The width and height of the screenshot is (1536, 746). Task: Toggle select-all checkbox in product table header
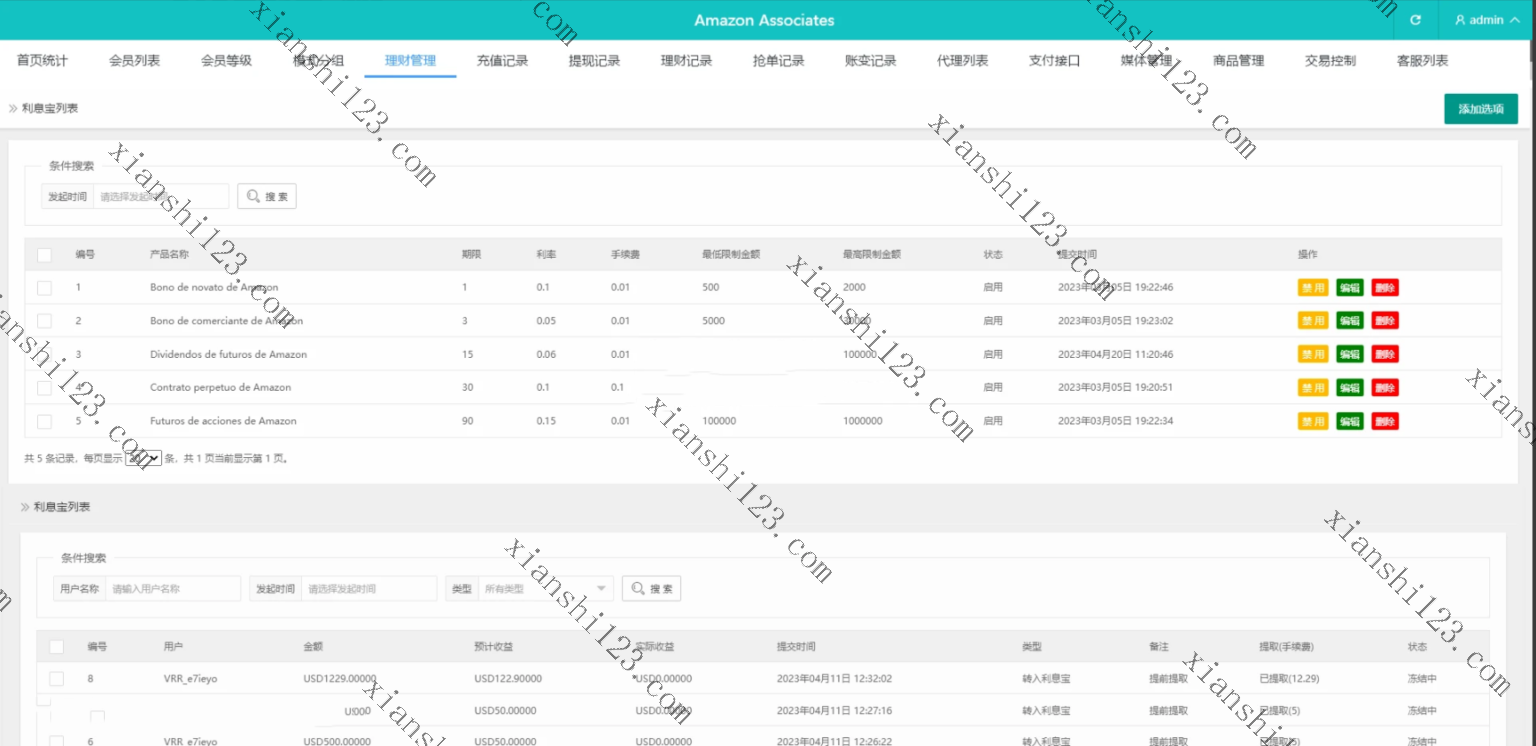[x=44, y=255]
